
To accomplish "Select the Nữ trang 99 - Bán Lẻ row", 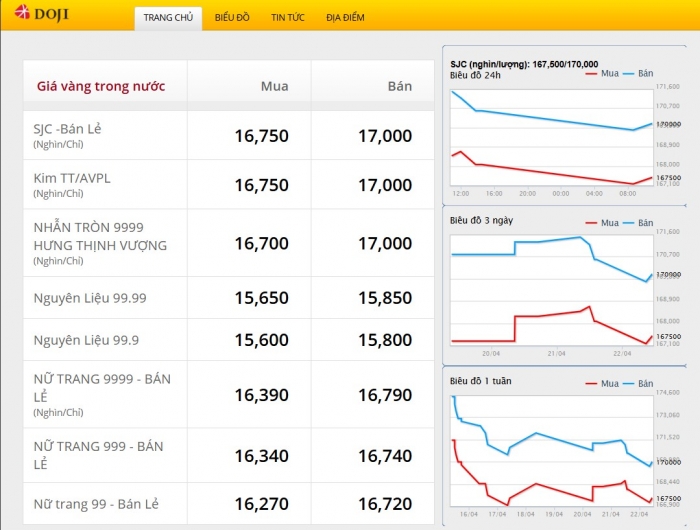I will 96,503.
